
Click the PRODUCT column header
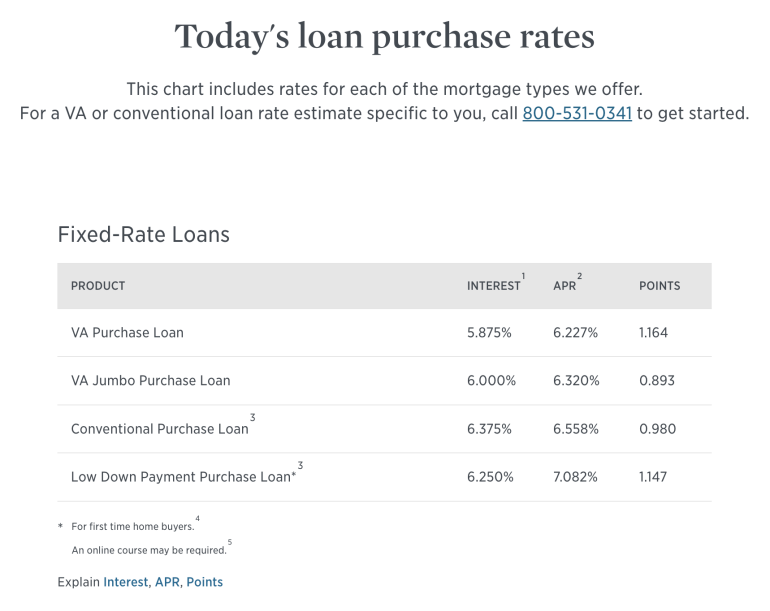98,286
